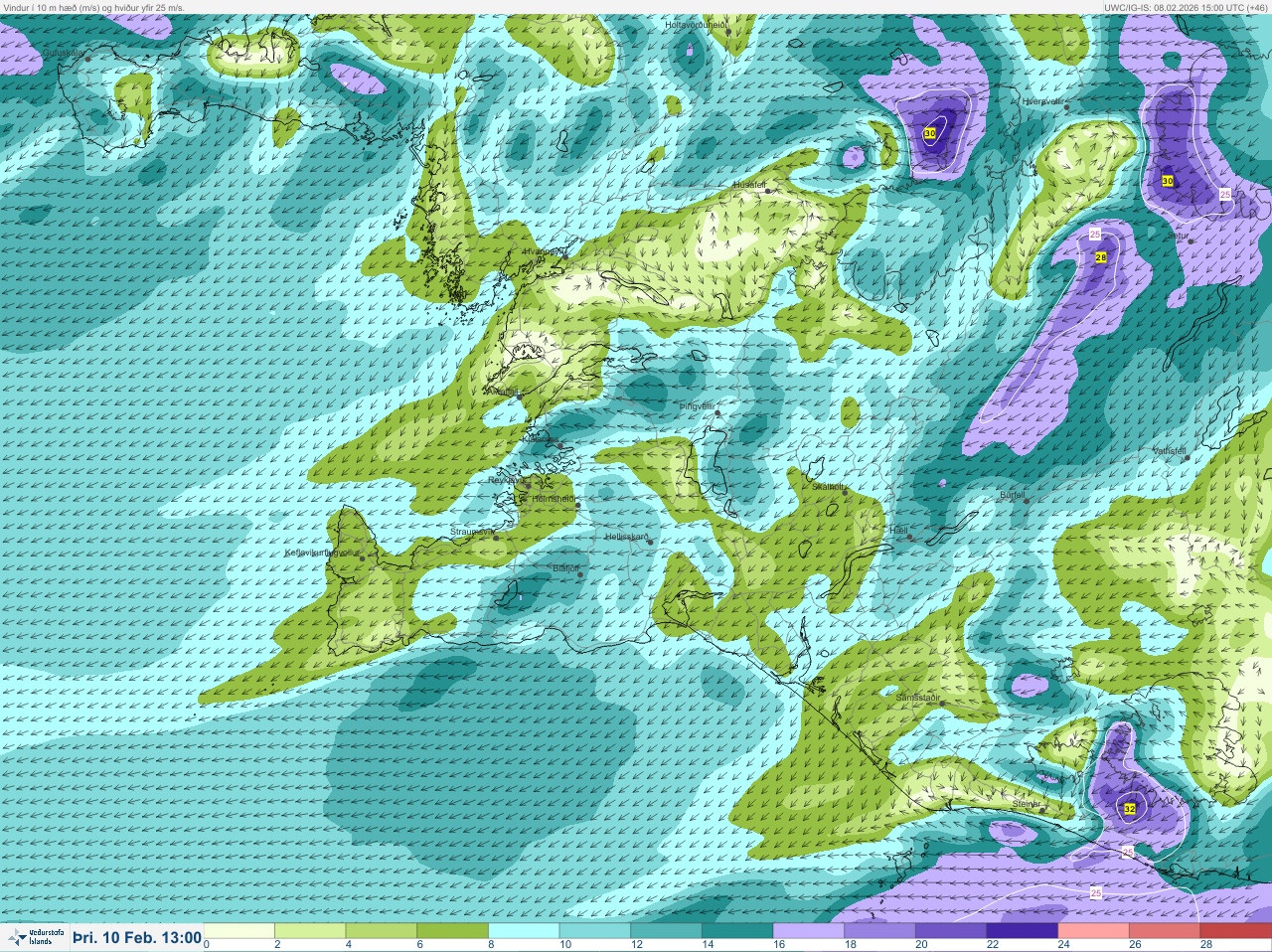Click the yellow 32 gust marker near Steinar
The height and width of the screenshot is (952, 1272).
(1130, 809)
